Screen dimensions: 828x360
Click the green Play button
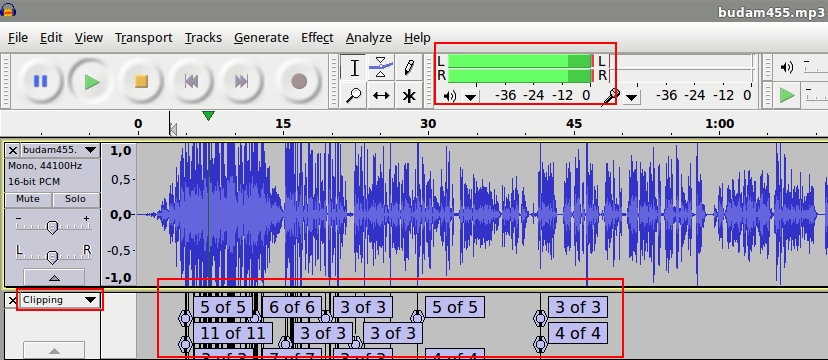(x=92, y=81)
